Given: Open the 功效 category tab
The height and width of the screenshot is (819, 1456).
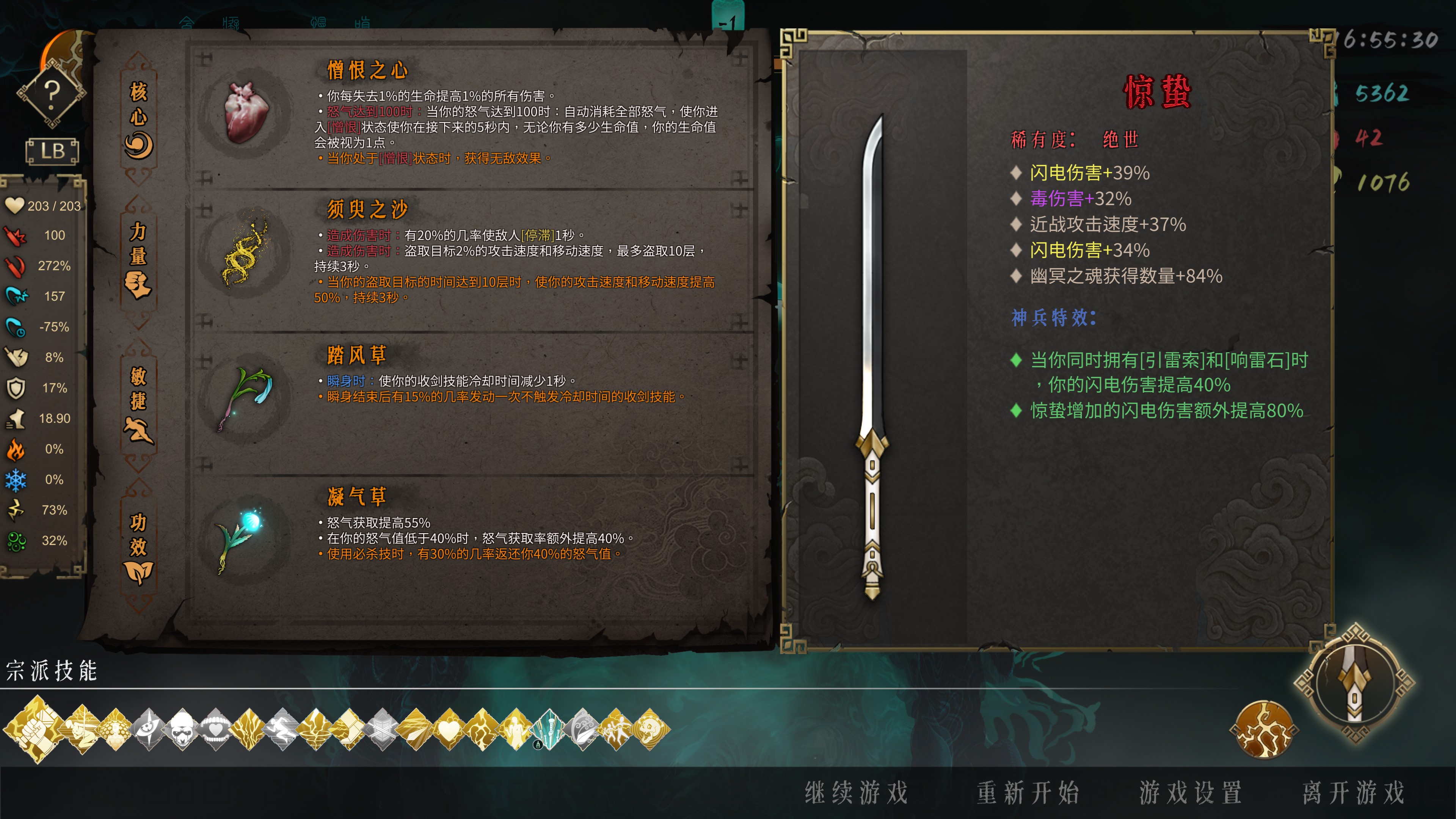Looking at the screenshot, I should pos(138,547).
